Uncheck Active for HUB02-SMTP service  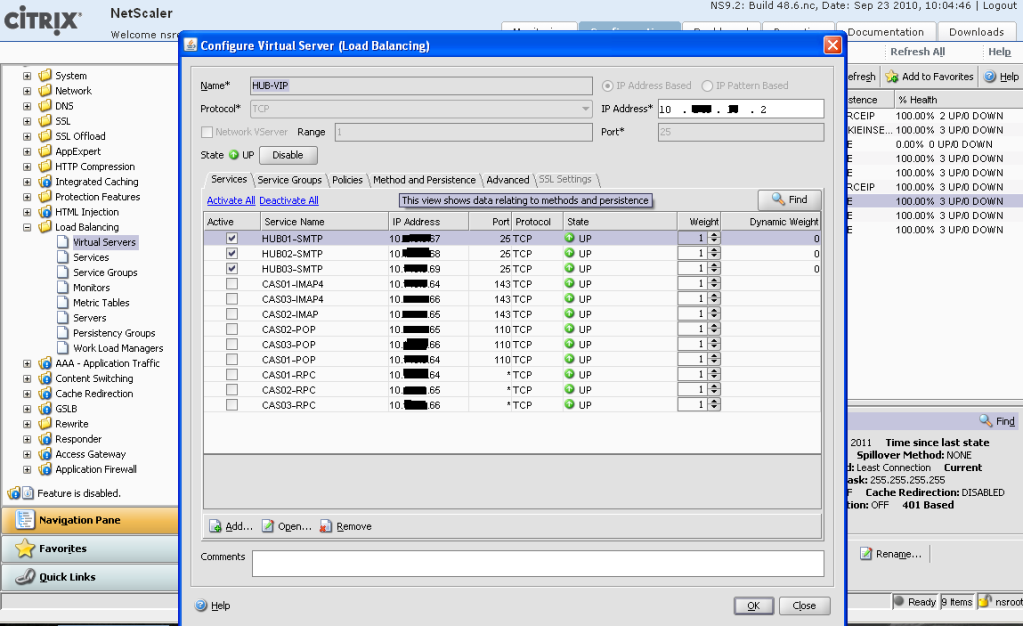pos(232,253)
